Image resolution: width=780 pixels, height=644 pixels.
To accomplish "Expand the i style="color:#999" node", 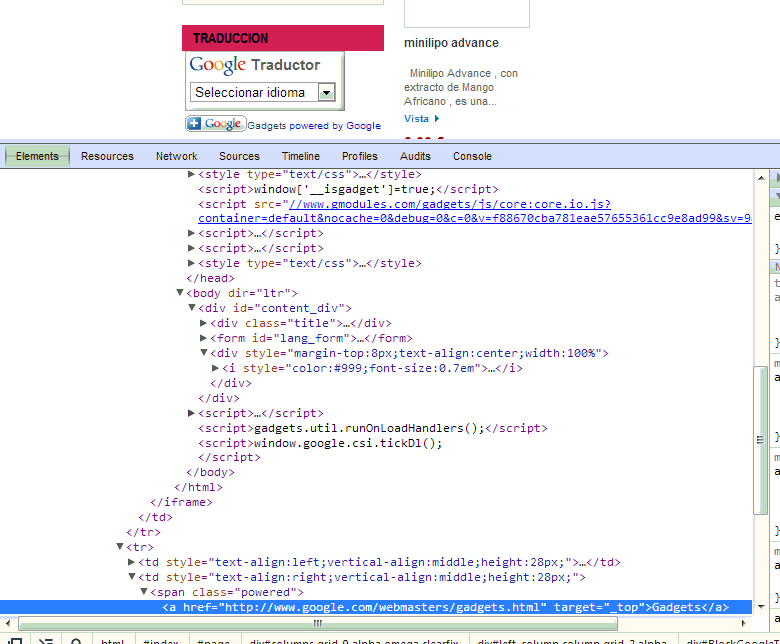I will pyautogui.click(x=215, y=368).
